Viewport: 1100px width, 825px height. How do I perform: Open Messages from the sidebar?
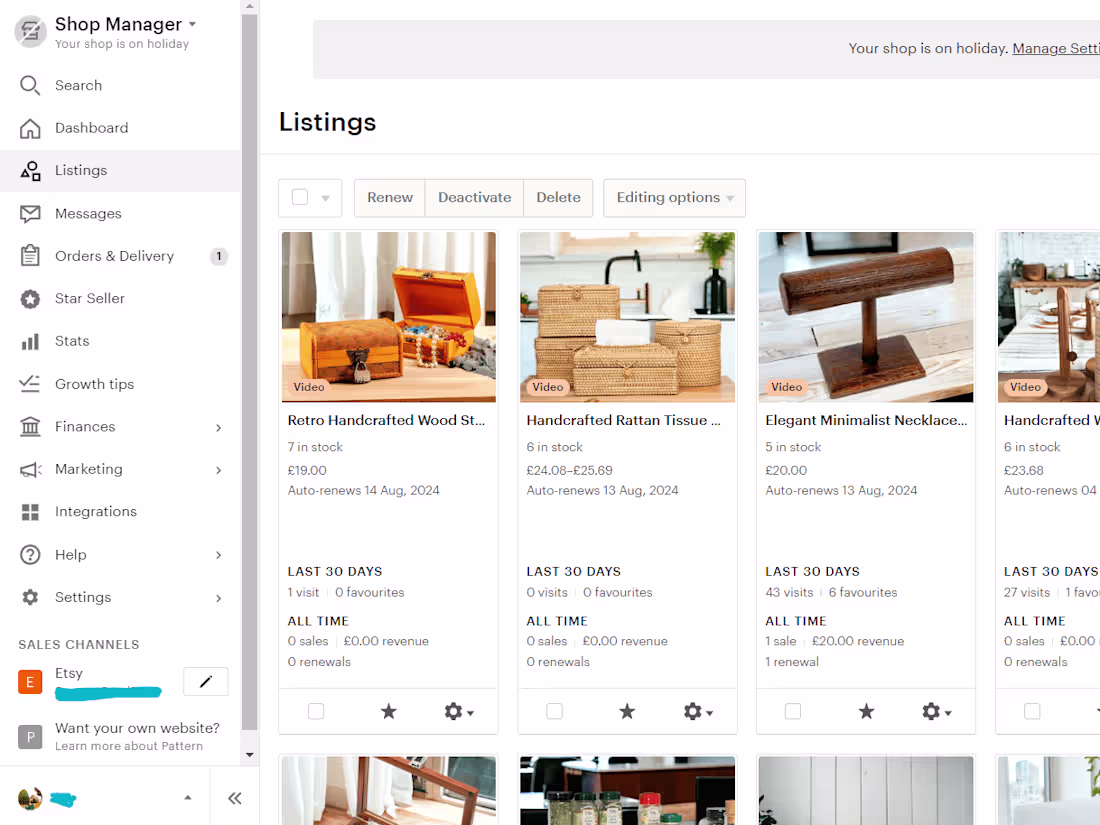point(89,213)
